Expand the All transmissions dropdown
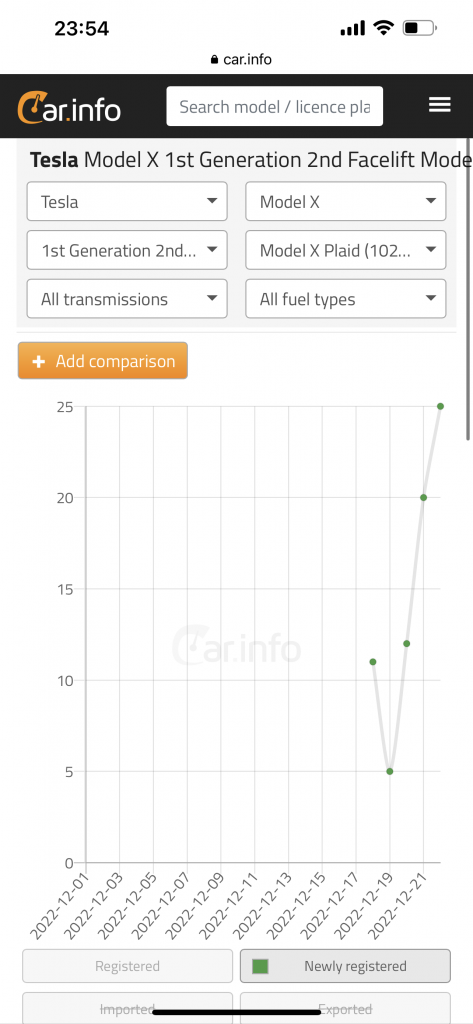473x1024 pixels. pyautogui.click(x=127, y=299)
